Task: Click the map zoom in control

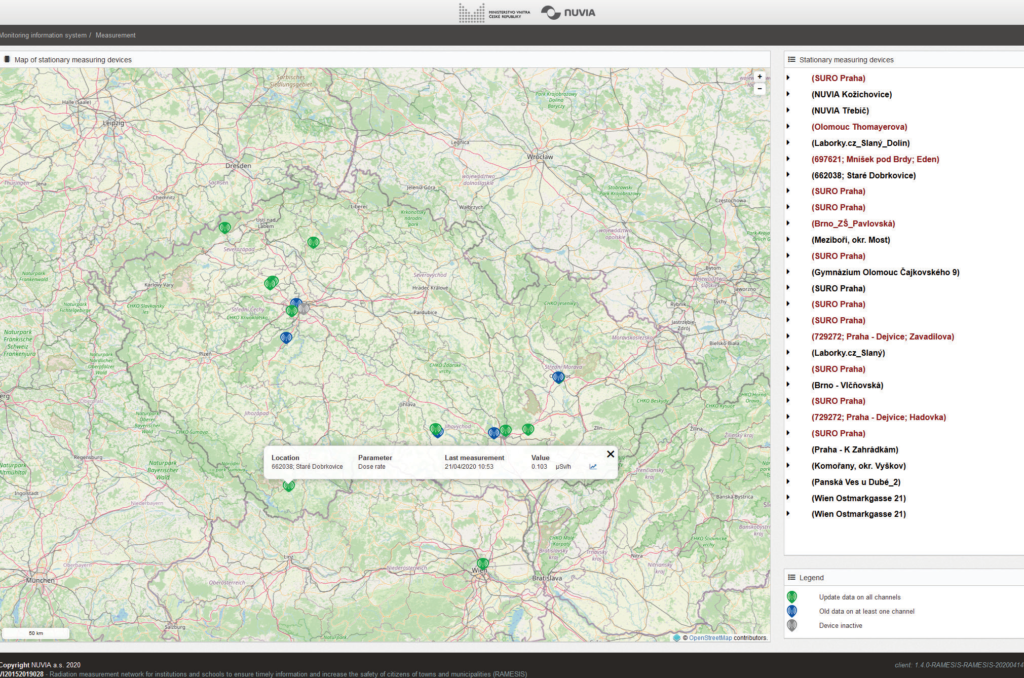Action: (x=758, y=75)
